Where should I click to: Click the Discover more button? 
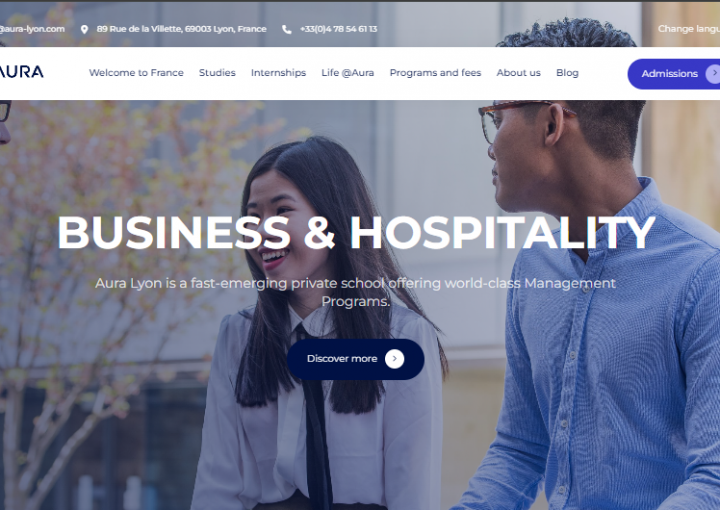pyautogui.click(x=355, y=359)
